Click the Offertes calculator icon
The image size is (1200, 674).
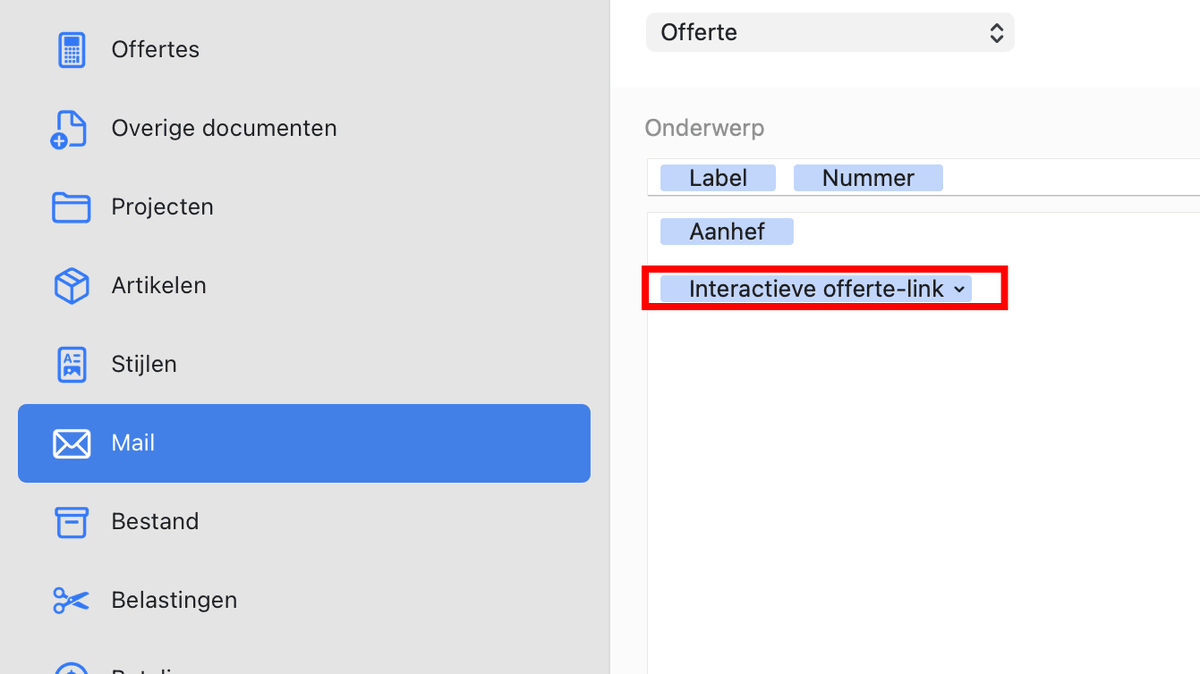pyautogui.click(x=71, y=50)
